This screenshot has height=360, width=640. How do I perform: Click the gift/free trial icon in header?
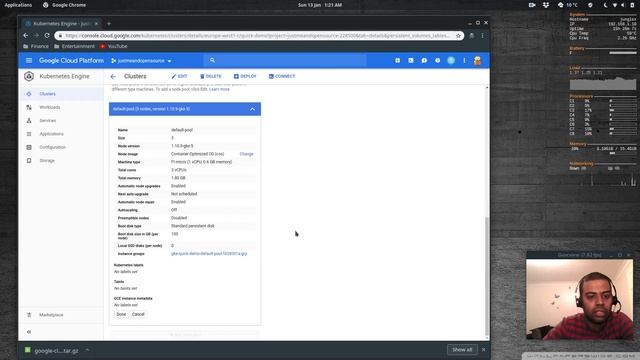[x=398, y=60]
